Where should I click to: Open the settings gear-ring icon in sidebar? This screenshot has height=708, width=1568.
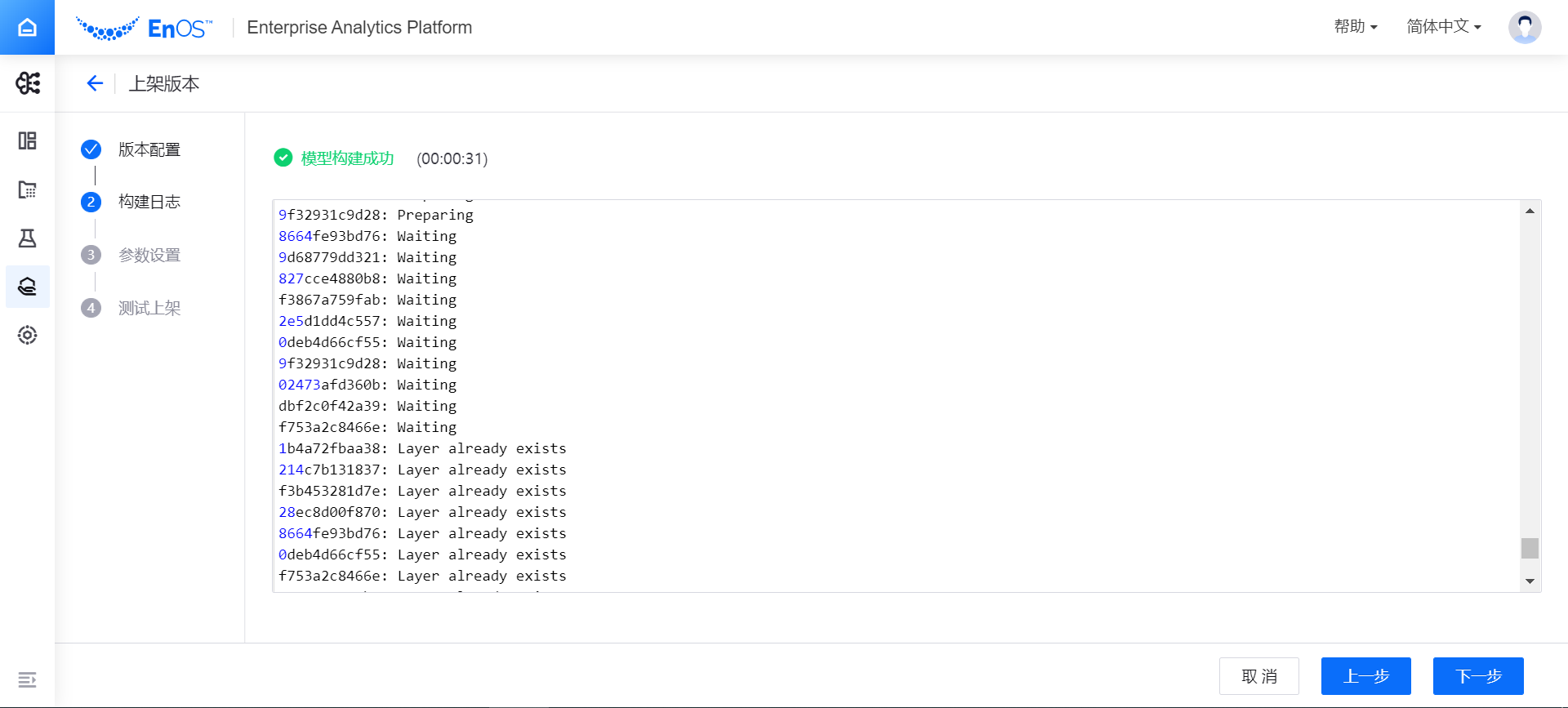(x=28, y=335)
